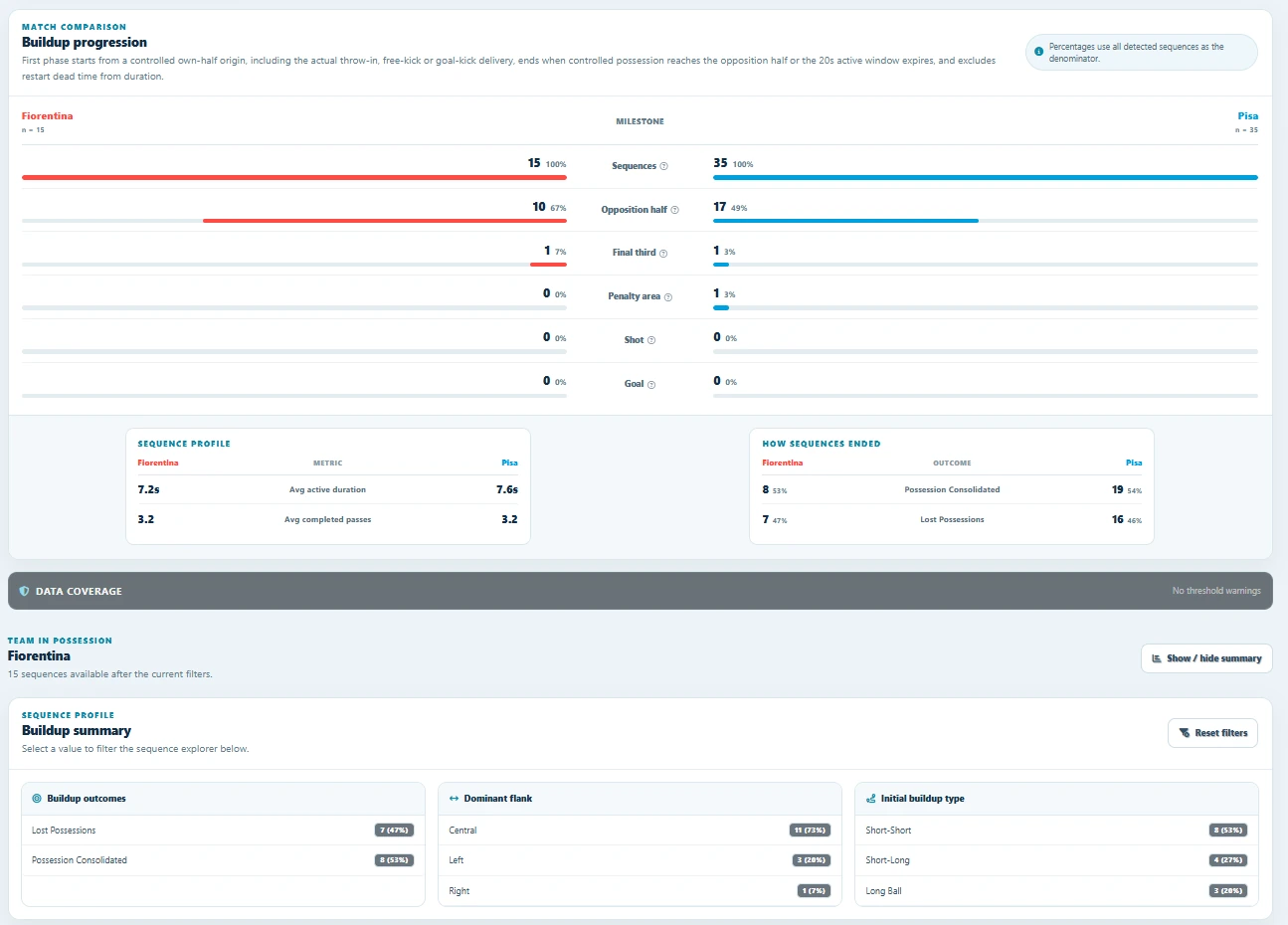The image size is (1288, 925).
Task: Click the shield icon in Data Coverage bar
Action: (25, 591)
